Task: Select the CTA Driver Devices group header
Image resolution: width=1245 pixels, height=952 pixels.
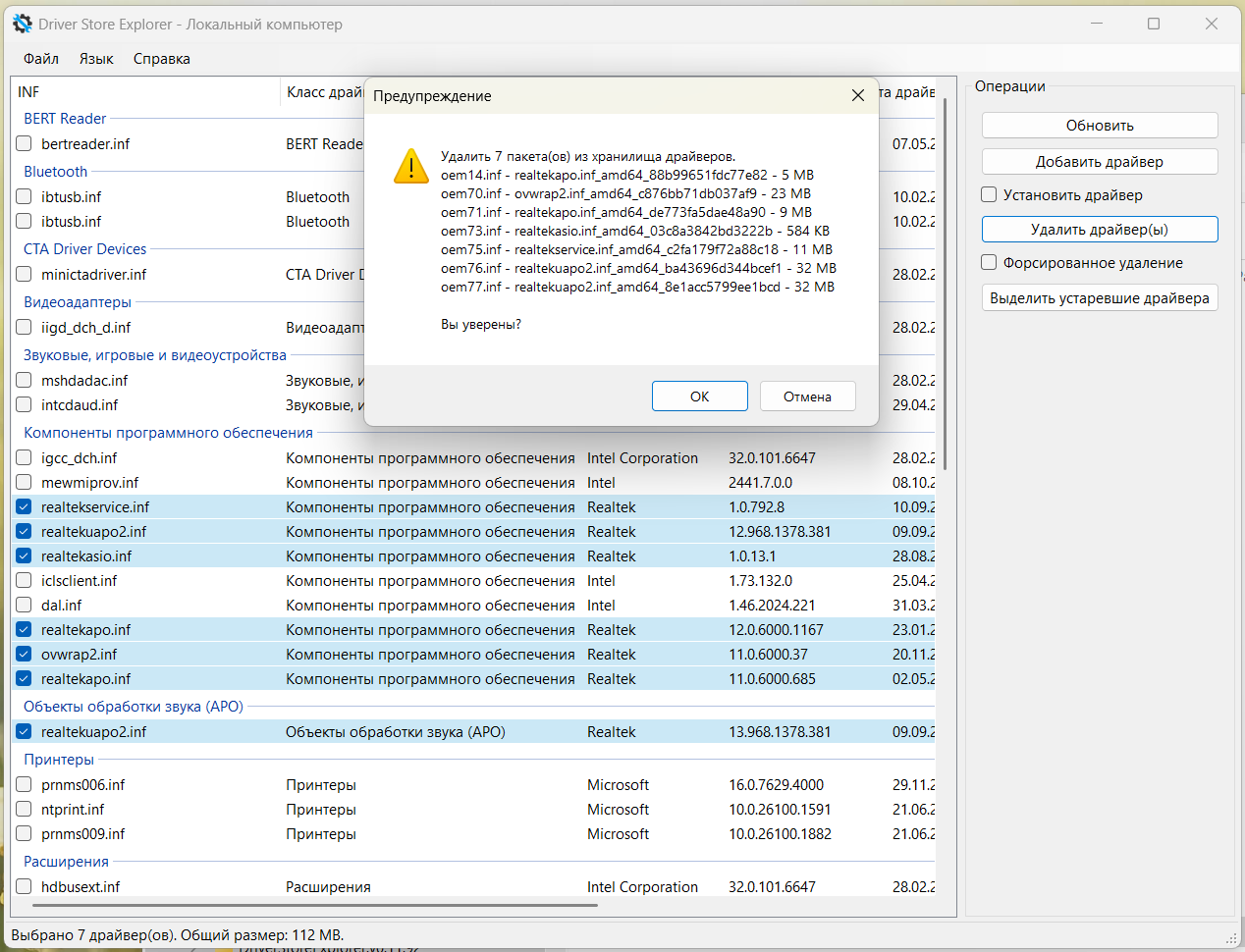Action: point(85,249)
